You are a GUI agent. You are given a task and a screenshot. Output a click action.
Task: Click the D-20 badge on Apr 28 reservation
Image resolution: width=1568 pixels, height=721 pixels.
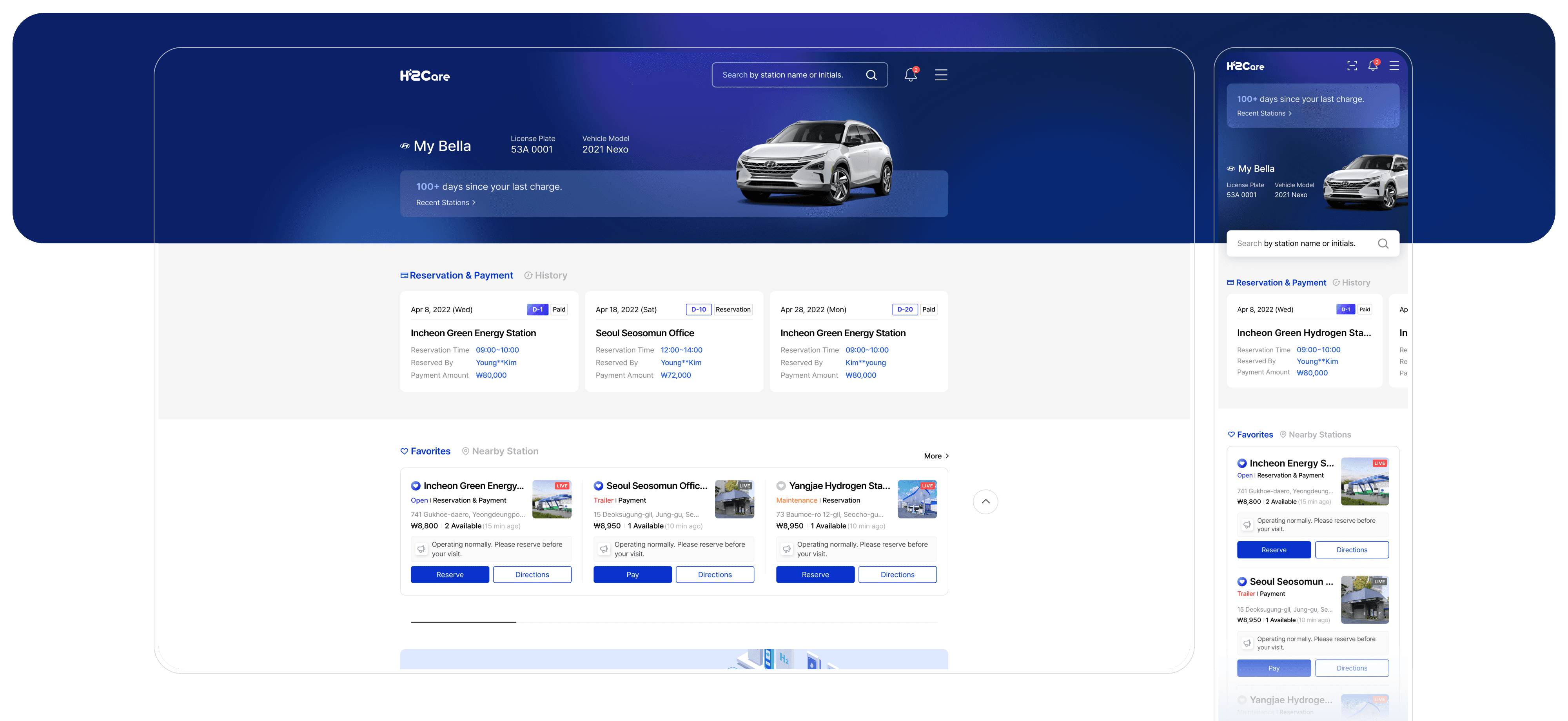pos(904,309)
